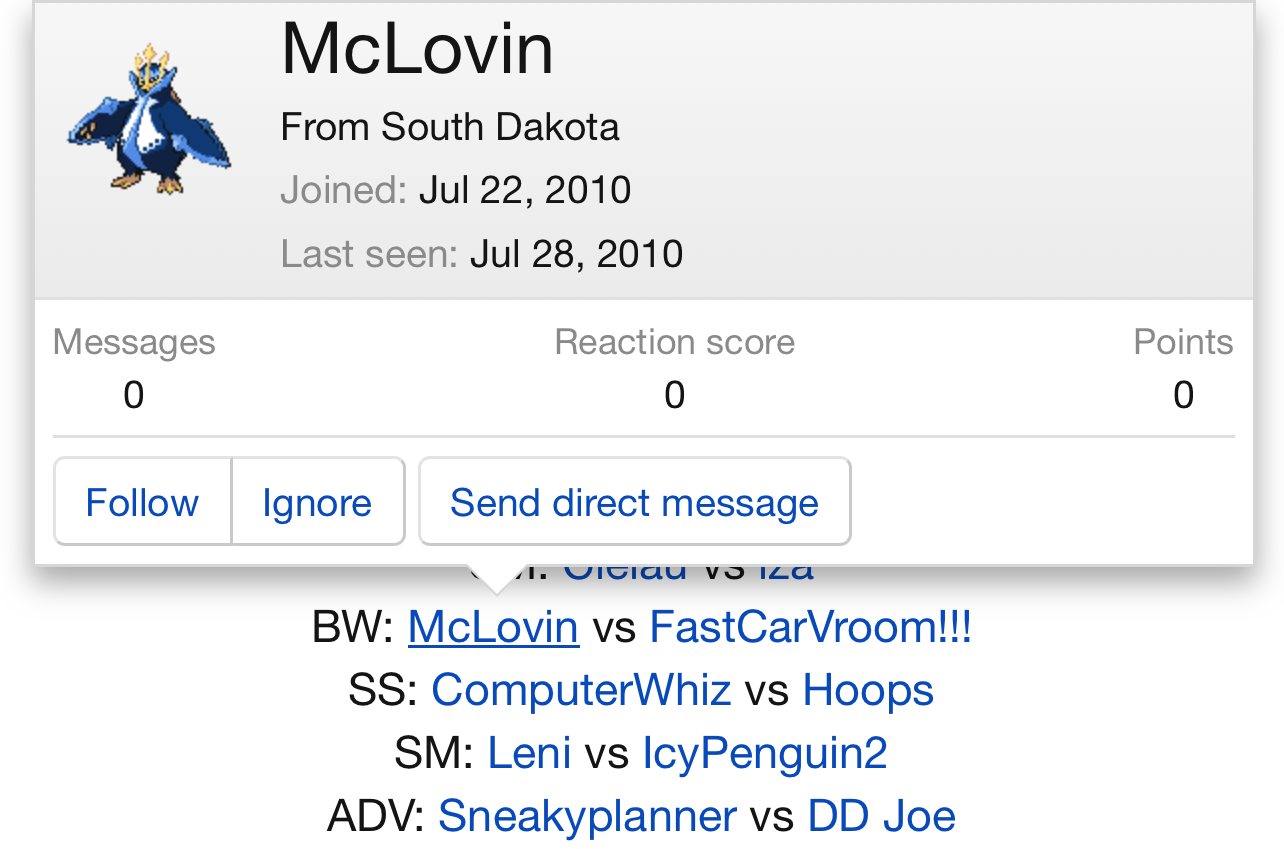Click the Reaction score value

point(675,396)
